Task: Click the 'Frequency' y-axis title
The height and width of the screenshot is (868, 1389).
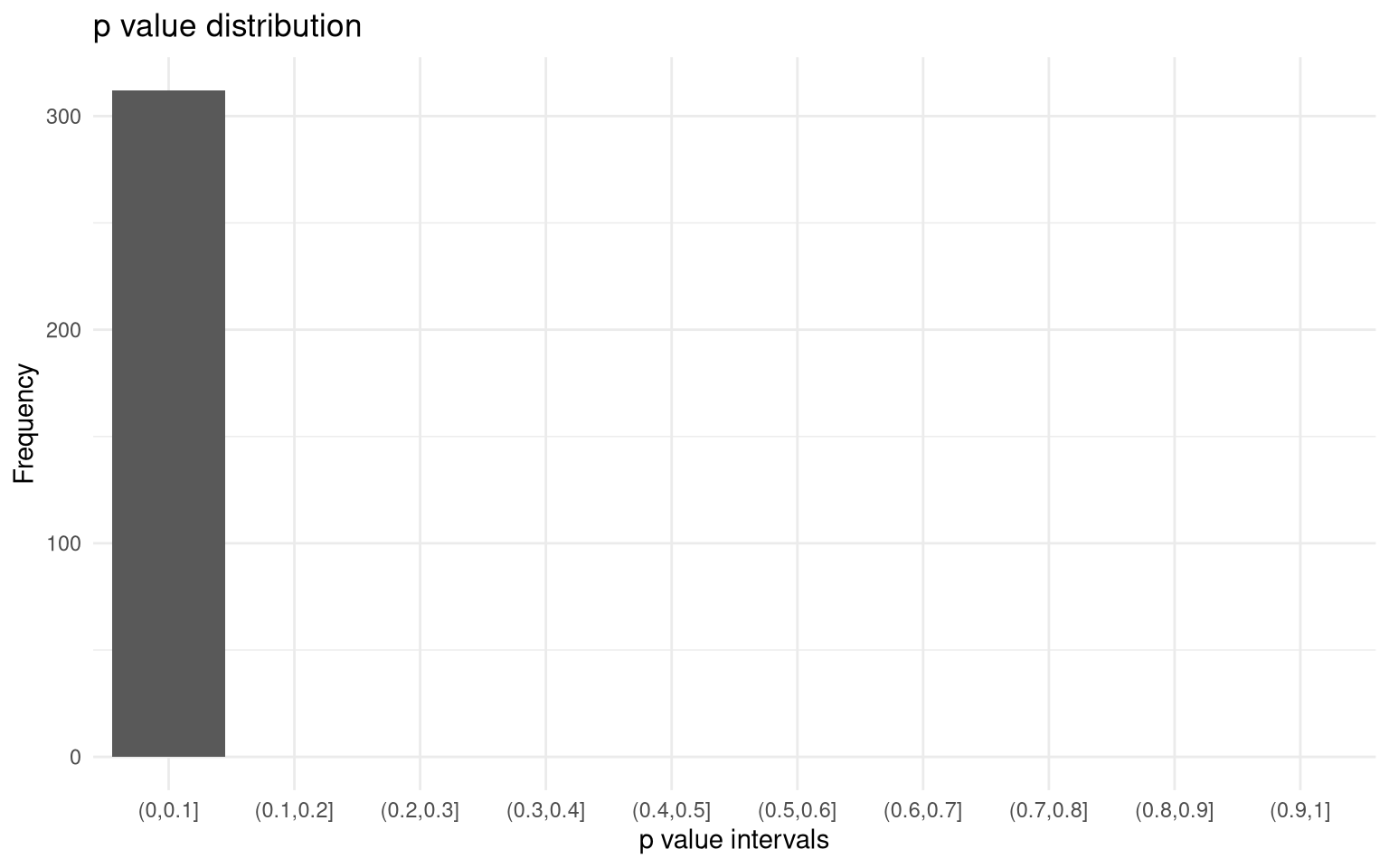Action: (24, 423)
